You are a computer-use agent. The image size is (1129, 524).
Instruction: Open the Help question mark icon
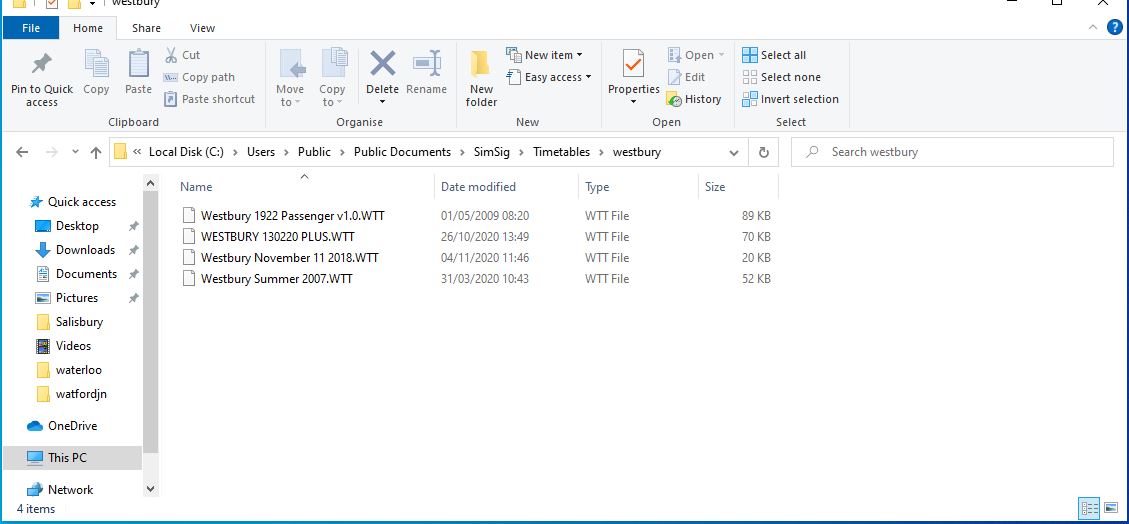pyautogui.click(x=1115, y=27)
